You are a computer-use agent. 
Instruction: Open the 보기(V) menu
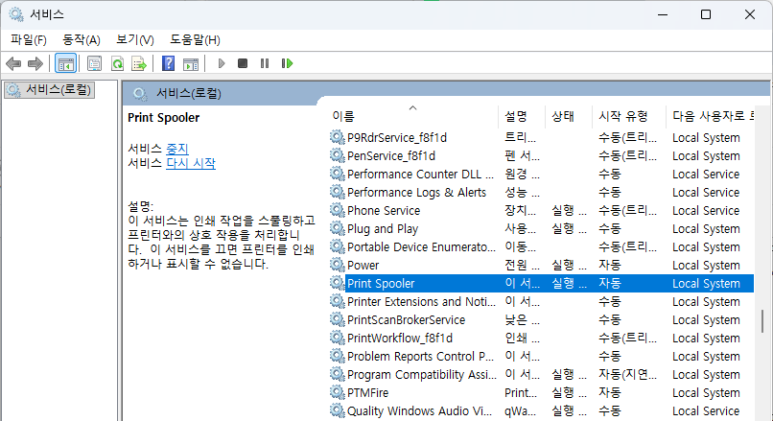tap(135, 39)
